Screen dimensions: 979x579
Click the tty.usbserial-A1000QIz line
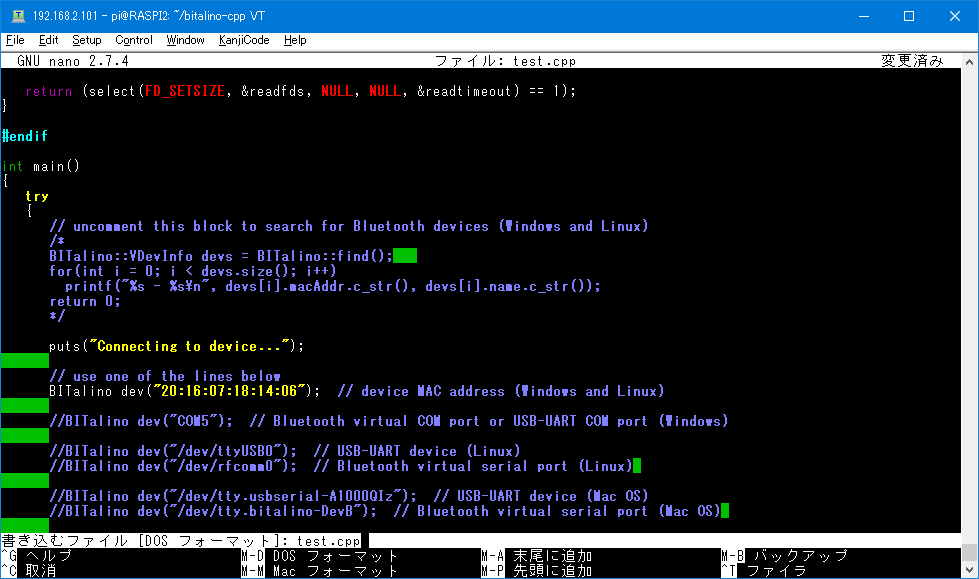tap(349, 496)
